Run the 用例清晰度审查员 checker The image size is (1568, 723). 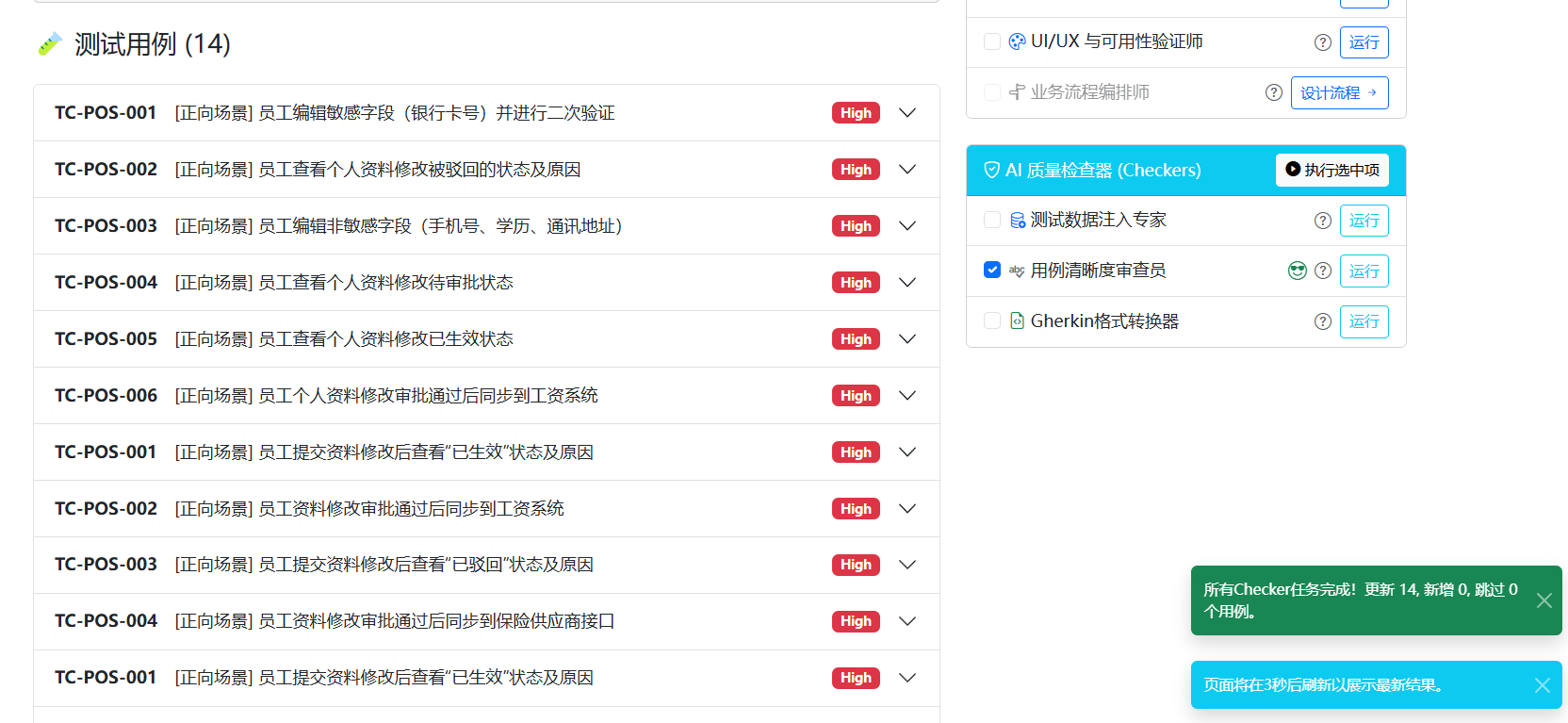click(1364, 271)
